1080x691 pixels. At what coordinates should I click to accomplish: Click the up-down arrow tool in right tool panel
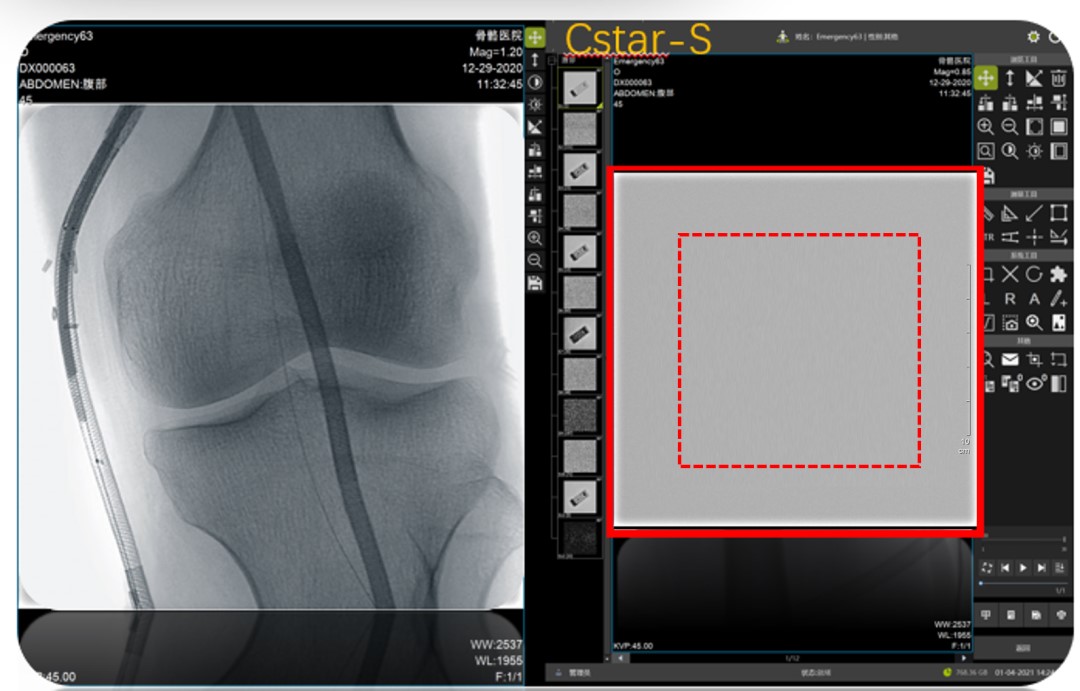(1010, 78)
